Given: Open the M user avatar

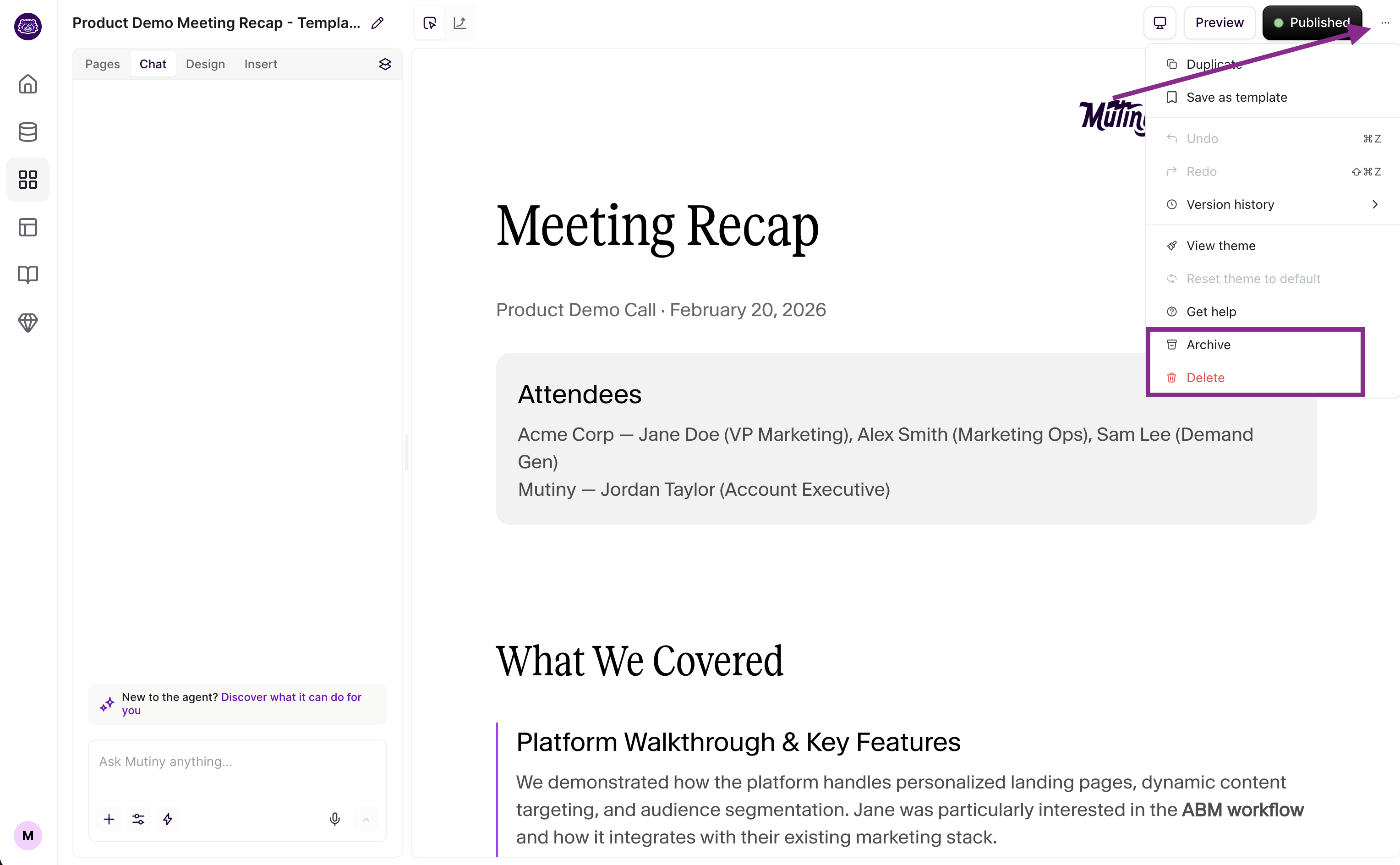Looking at the screenshot, I should pos(27,835).
